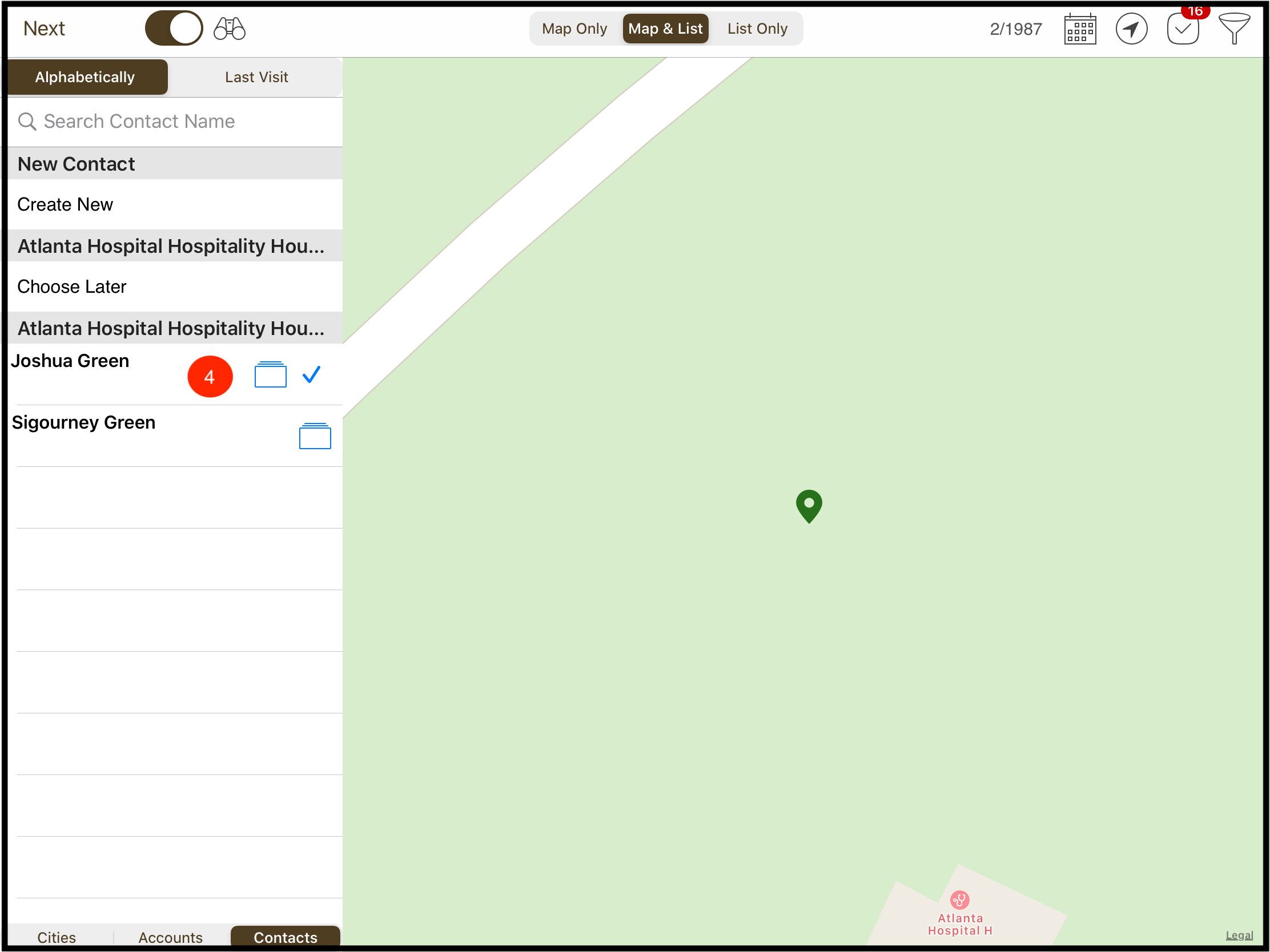Toggle the switch beside Next
Viewport: 1270px width, 952px height.
point(174,29)
